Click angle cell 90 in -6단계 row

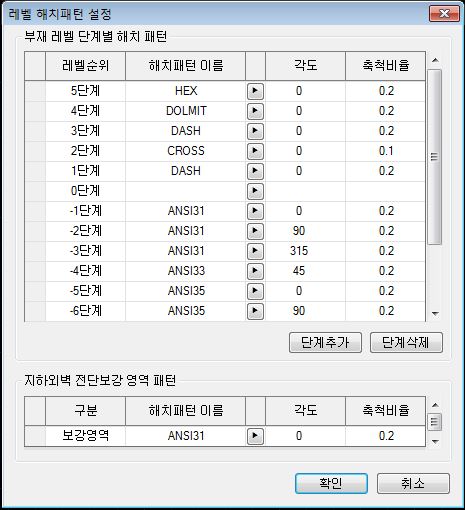pyautogui.click(x=305, y=311)
